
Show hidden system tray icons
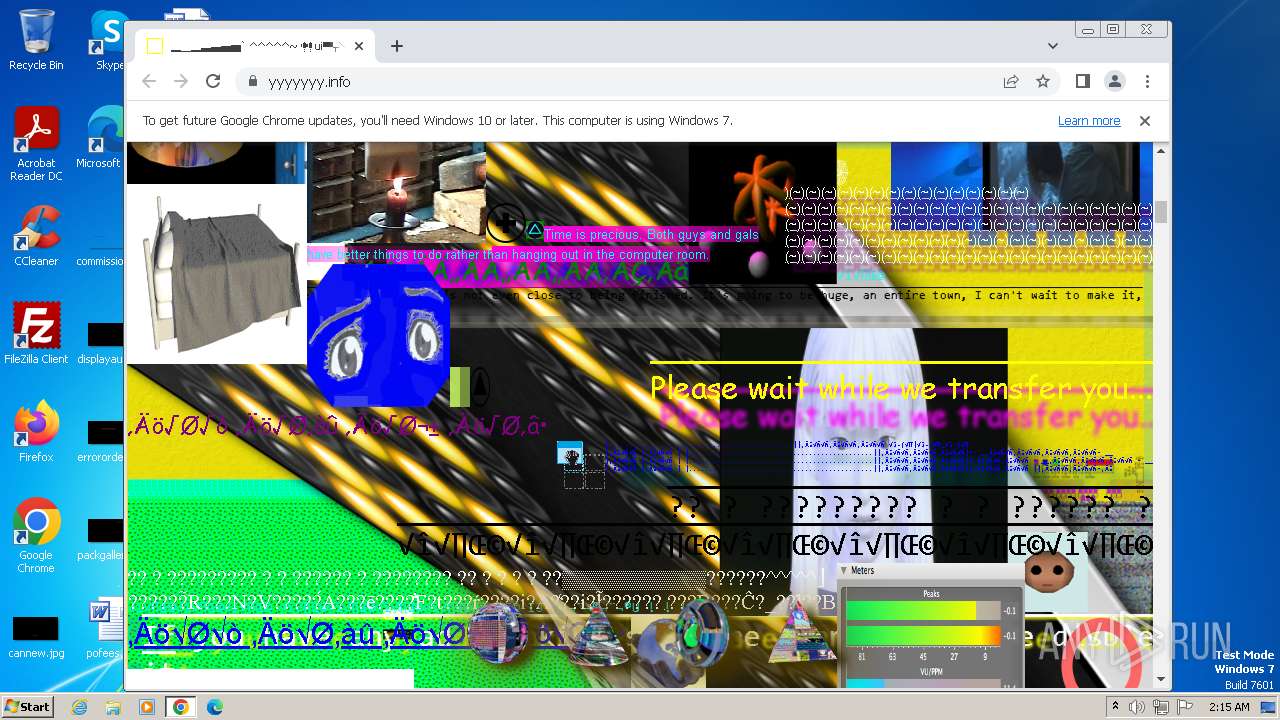[1115, 707]
